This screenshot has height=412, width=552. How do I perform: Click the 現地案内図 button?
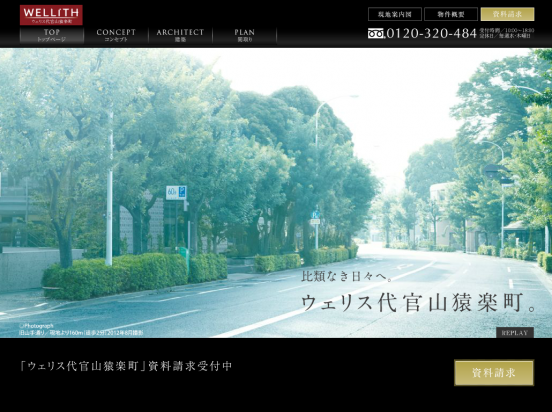click(x=395, y=14)
